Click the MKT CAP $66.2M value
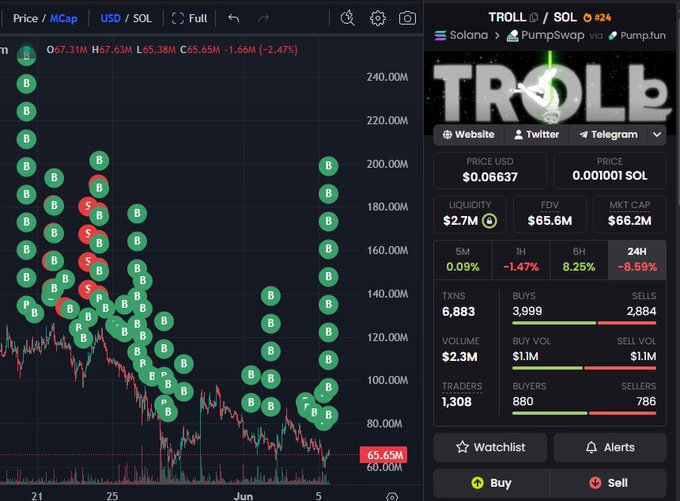 click(630, 221)
